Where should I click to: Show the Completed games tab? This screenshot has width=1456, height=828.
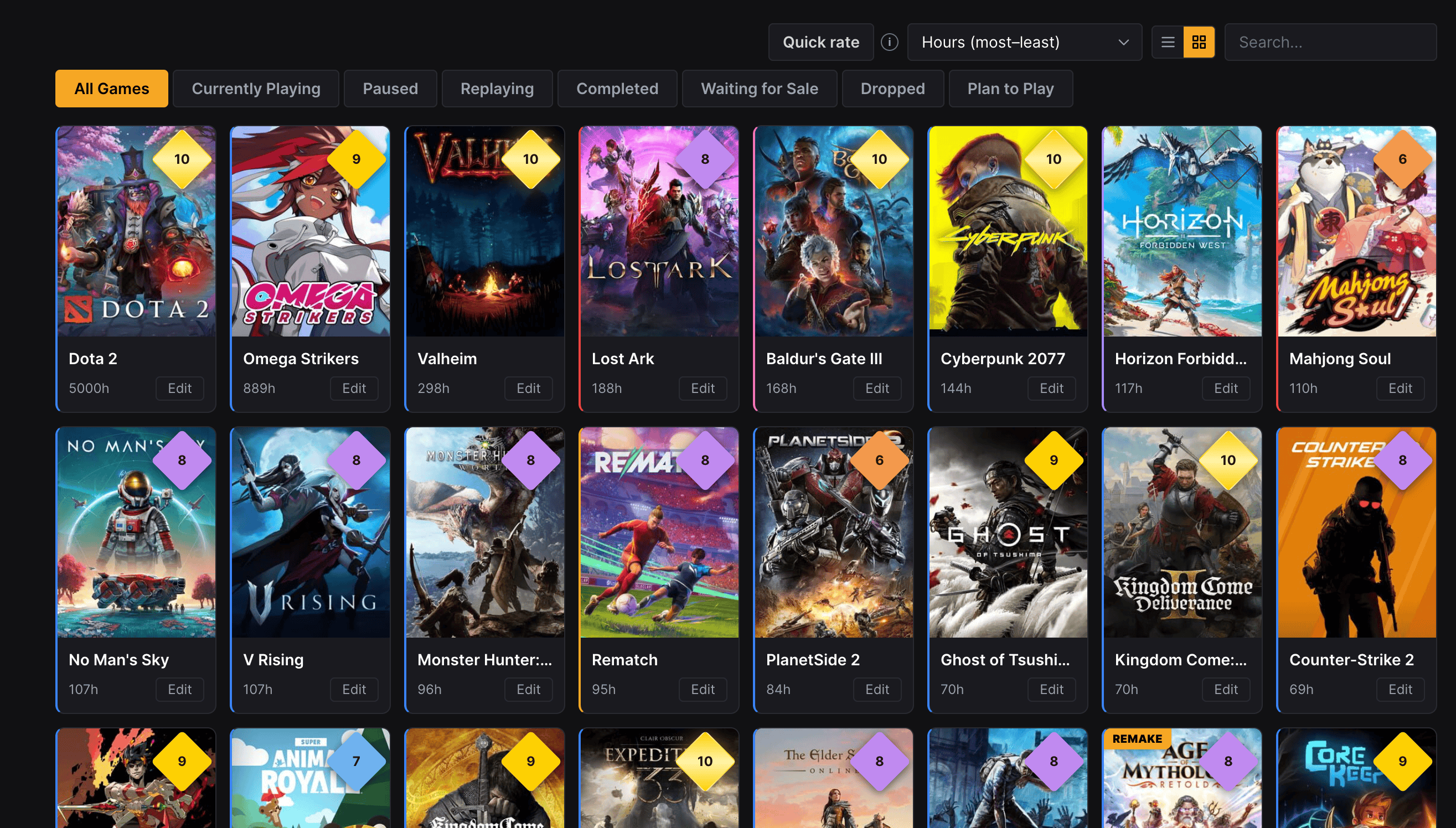click(617, 89)
